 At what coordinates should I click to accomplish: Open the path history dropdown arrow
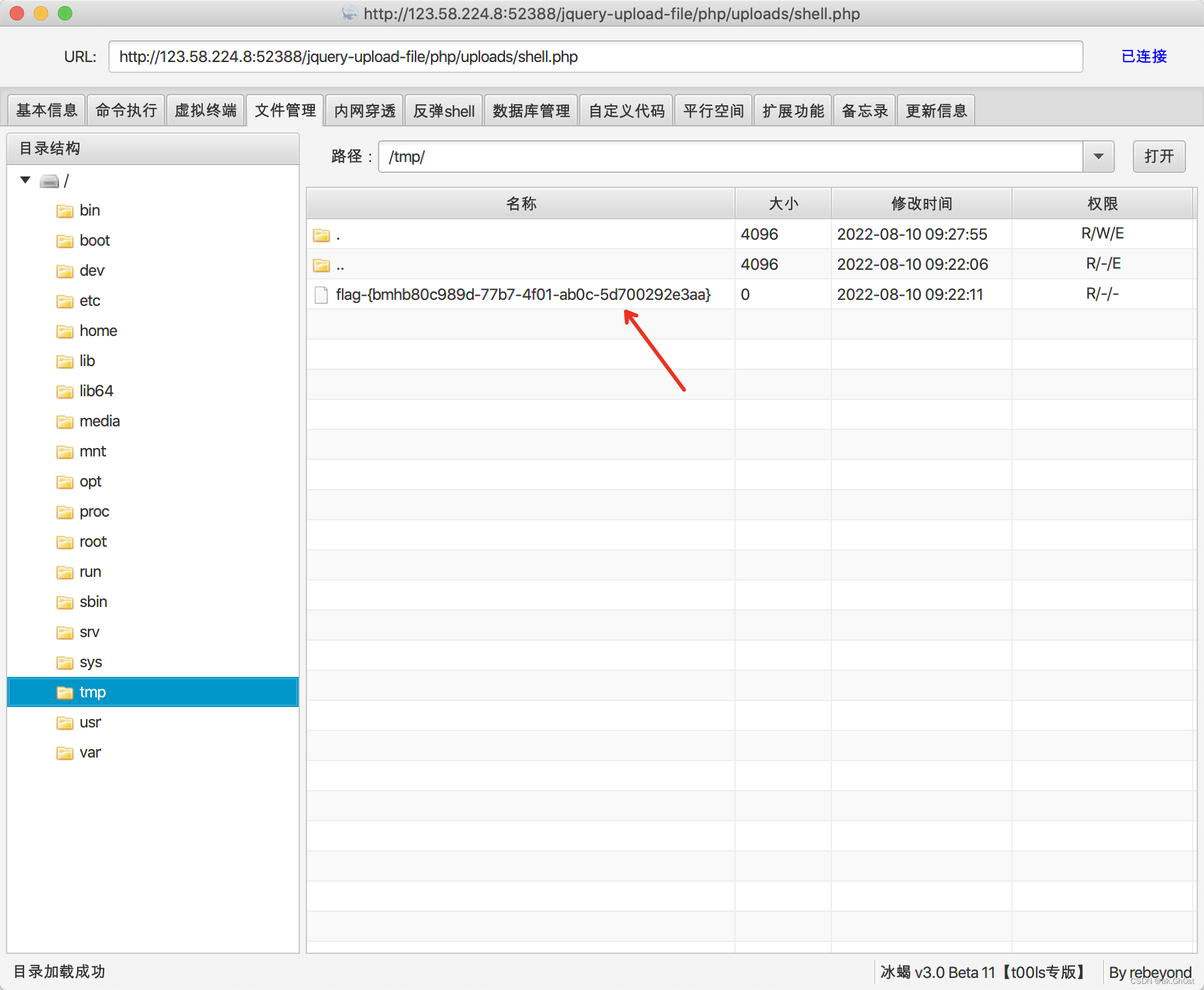click(1099, 157)
